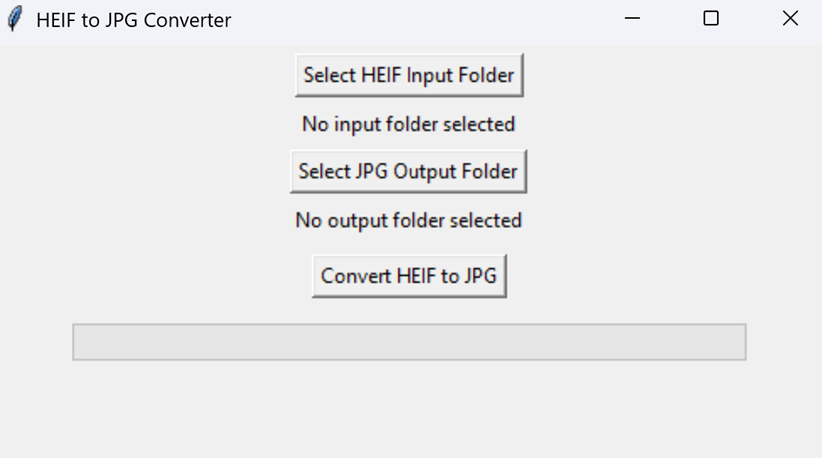Click the "HEIF to JPG Converter" window title text

click(x=133, y=19)
